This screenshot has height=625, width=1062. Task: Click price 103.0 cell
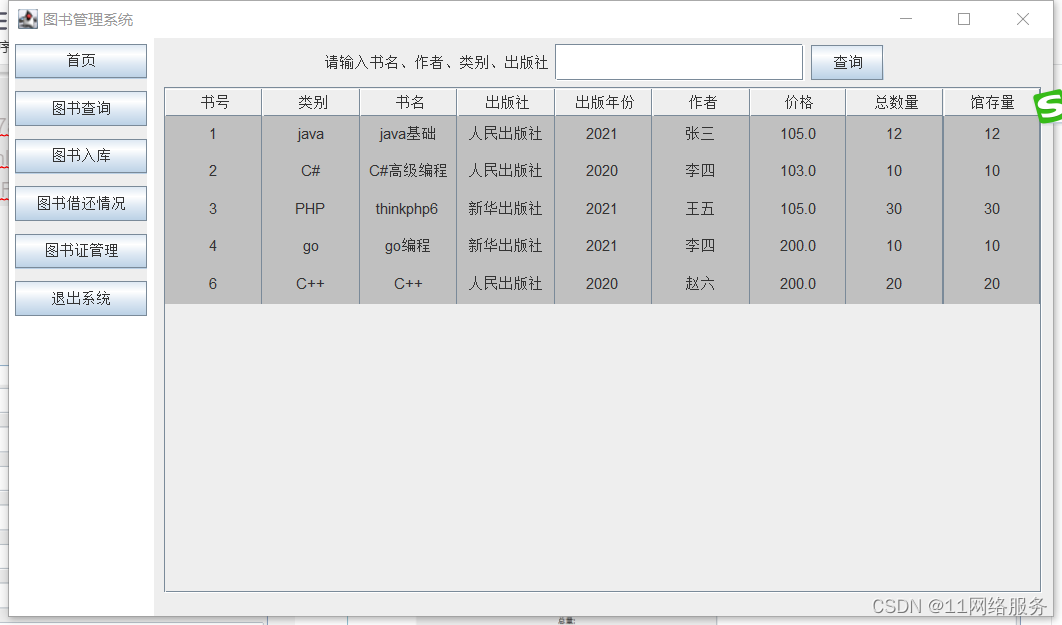click(x=798, y=171)
